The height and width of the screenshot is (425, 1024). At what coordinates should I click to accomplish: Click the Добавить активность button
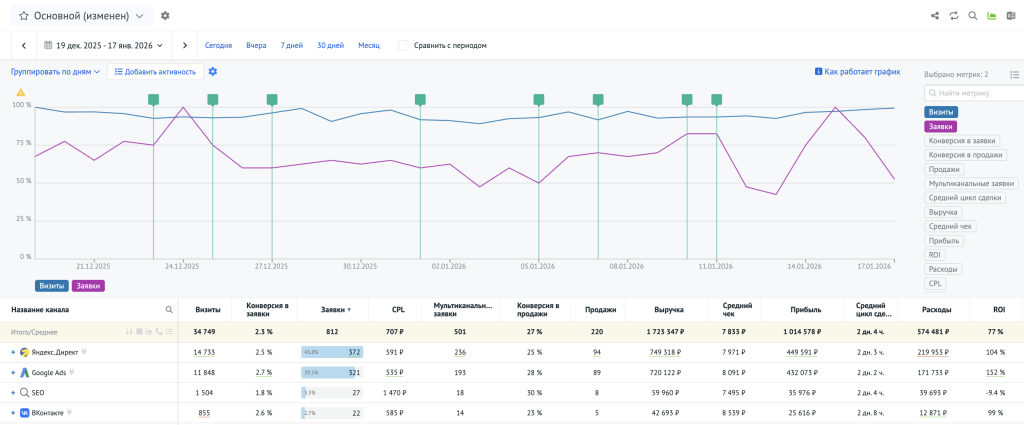pyautogui.click(x=155, y=72)
